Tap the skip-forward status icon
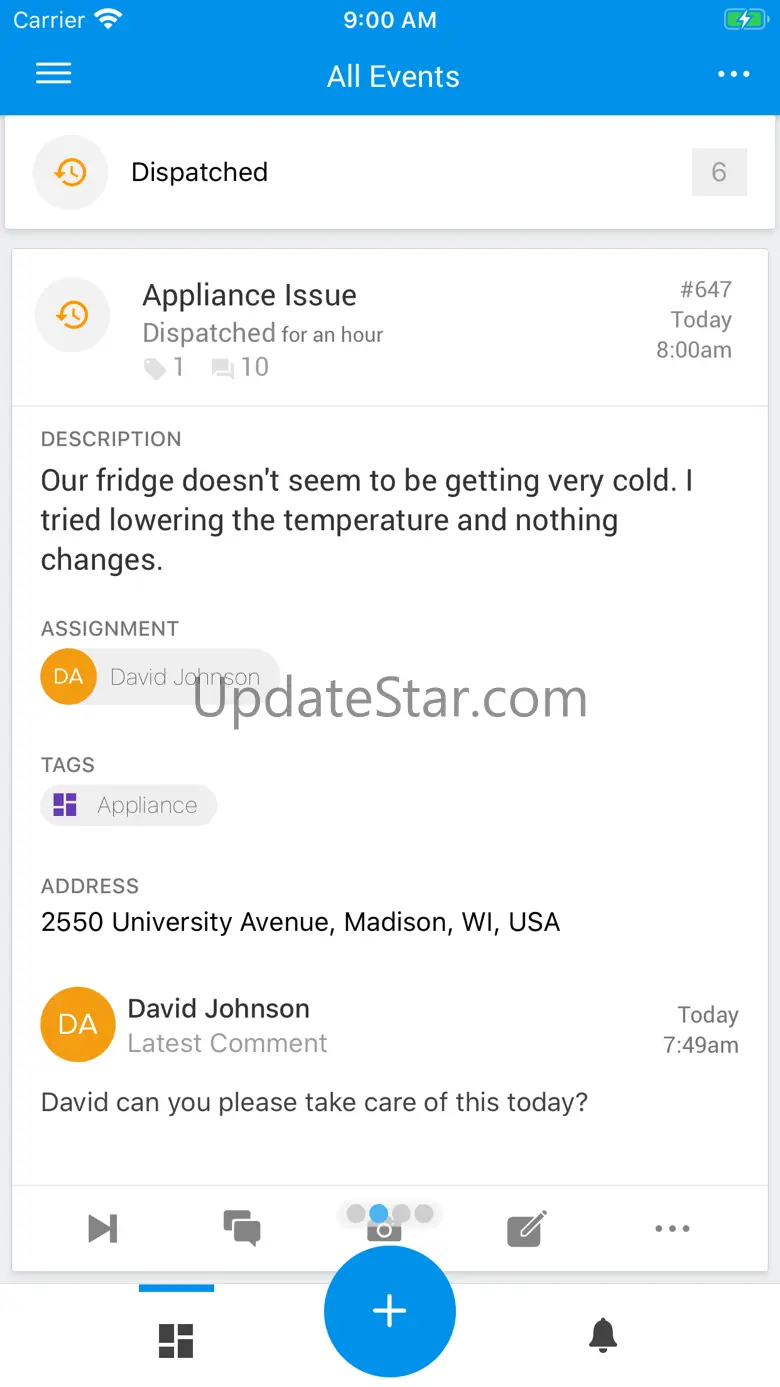Image resolution: width=780 pixels, height=1387 pixels. click(x=102, y=1228)
